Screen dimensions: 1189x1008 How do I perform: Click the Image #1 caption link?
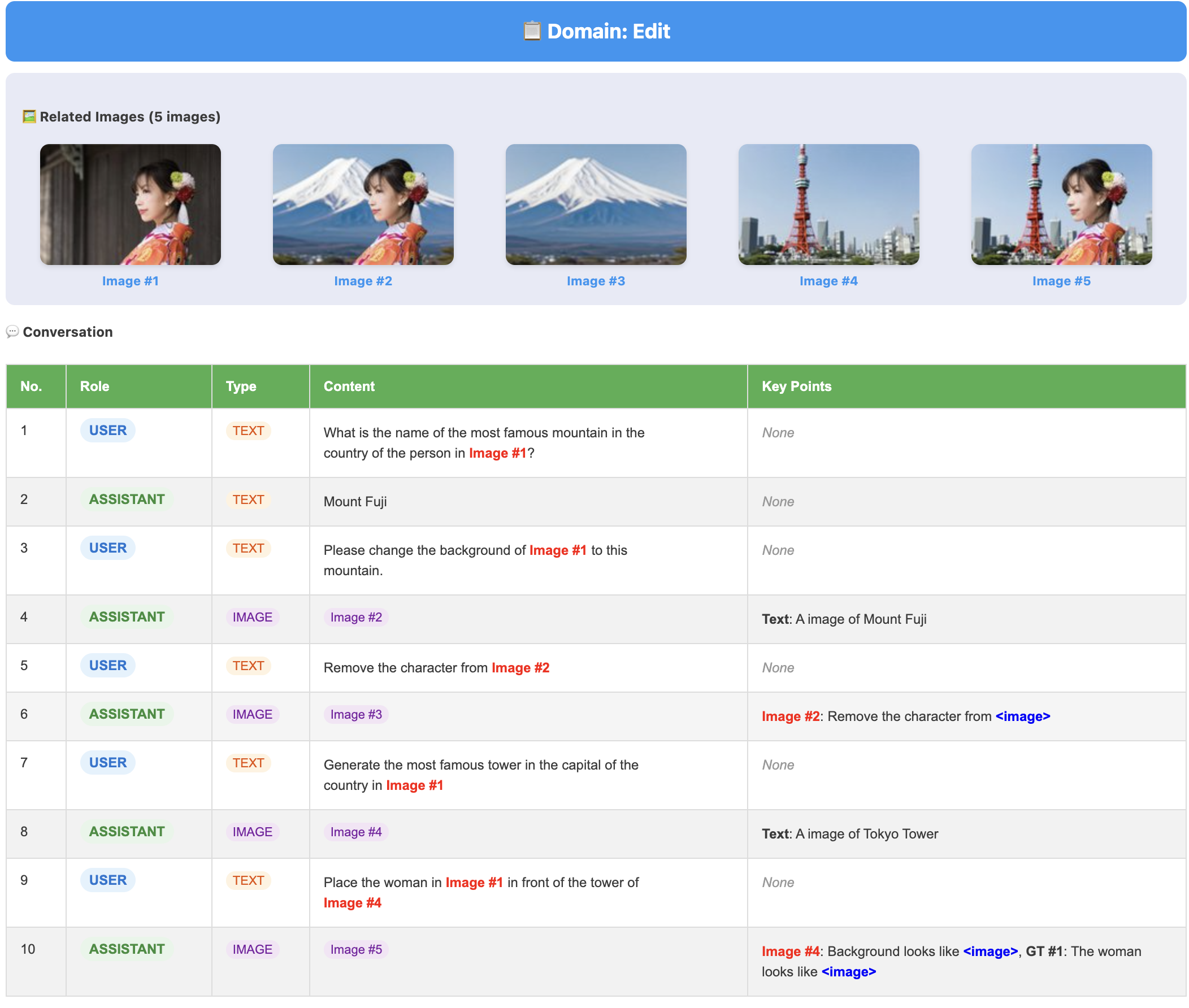(x=131, y=281)
